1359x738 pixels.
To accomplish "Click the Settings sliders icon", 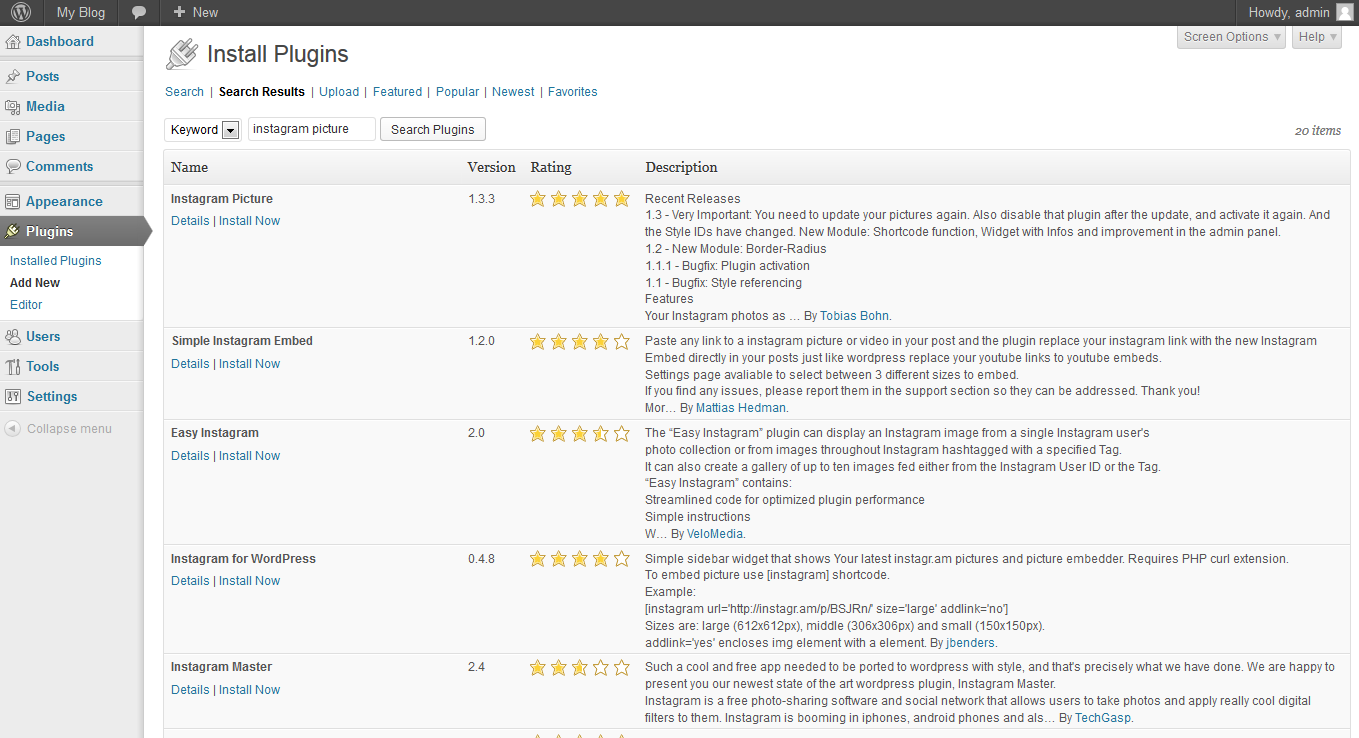I will pos(13,397).
